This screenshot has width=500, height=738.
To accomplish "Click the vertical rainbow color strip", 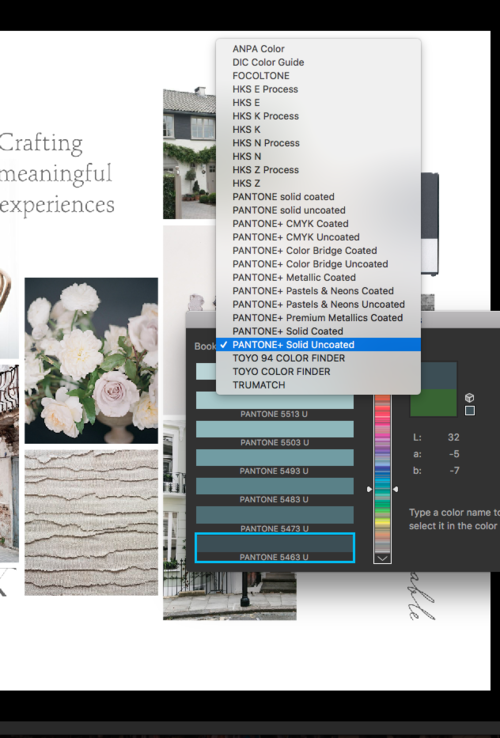I will click(382, 473).
